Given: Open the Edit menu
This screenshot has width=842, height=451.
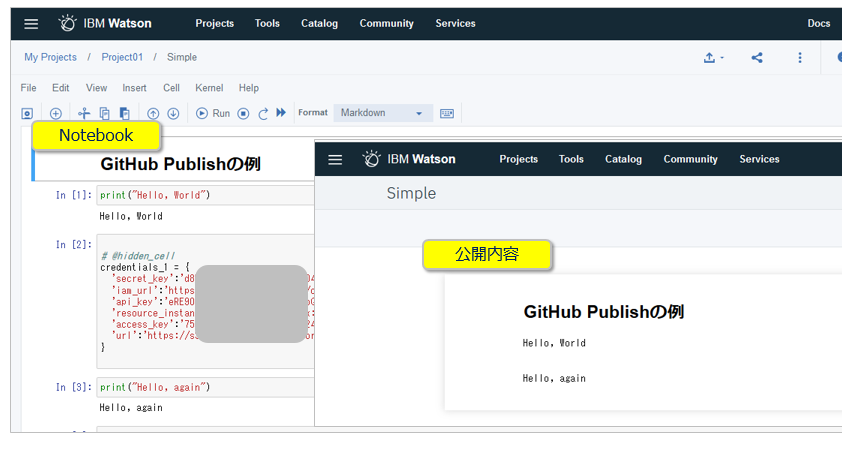Looking at the screenshot, I should (x=61, y=88).
